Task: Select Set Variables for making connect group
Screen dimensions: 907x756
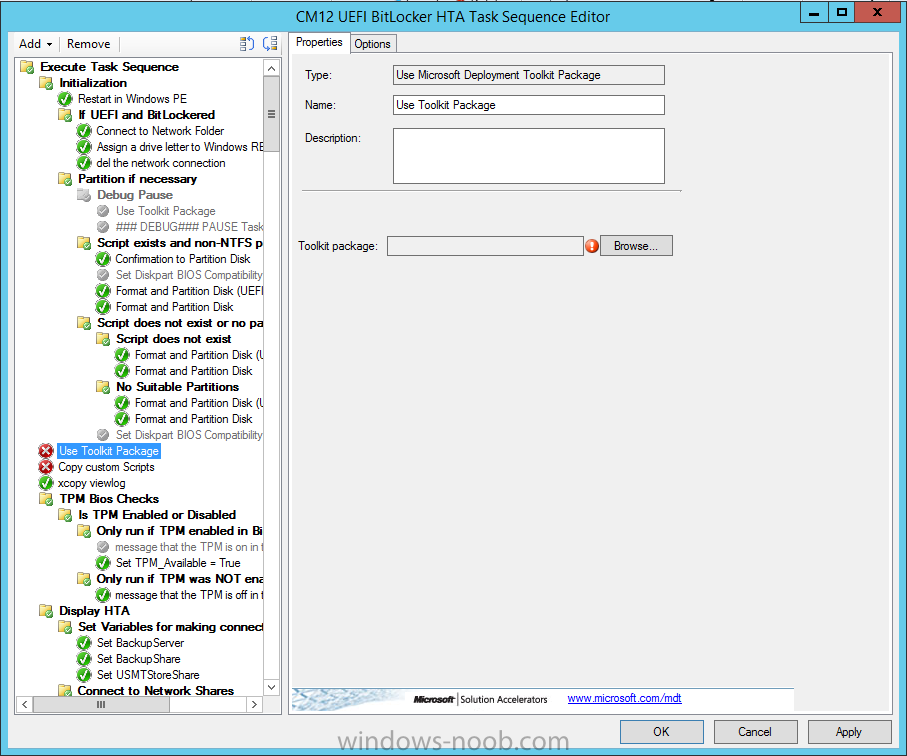Action: point(170,627)
